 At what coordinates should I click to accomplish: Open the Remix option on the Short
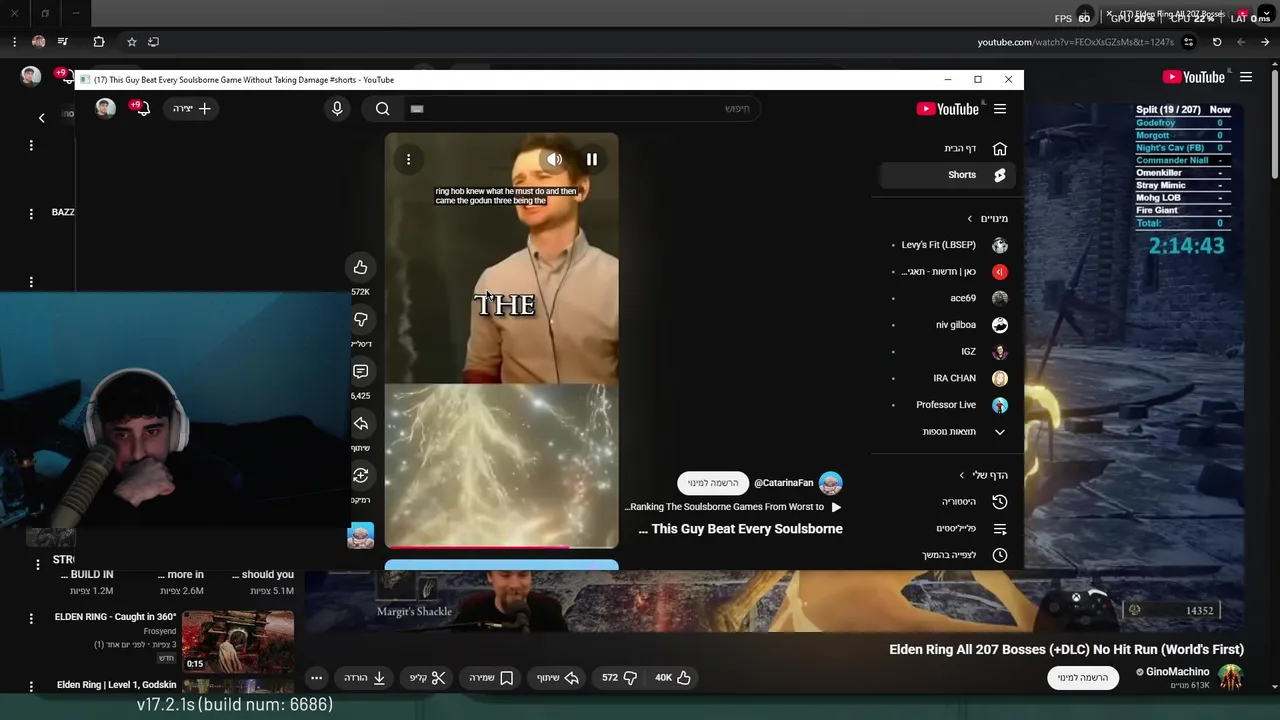click(x=361, y=475)
